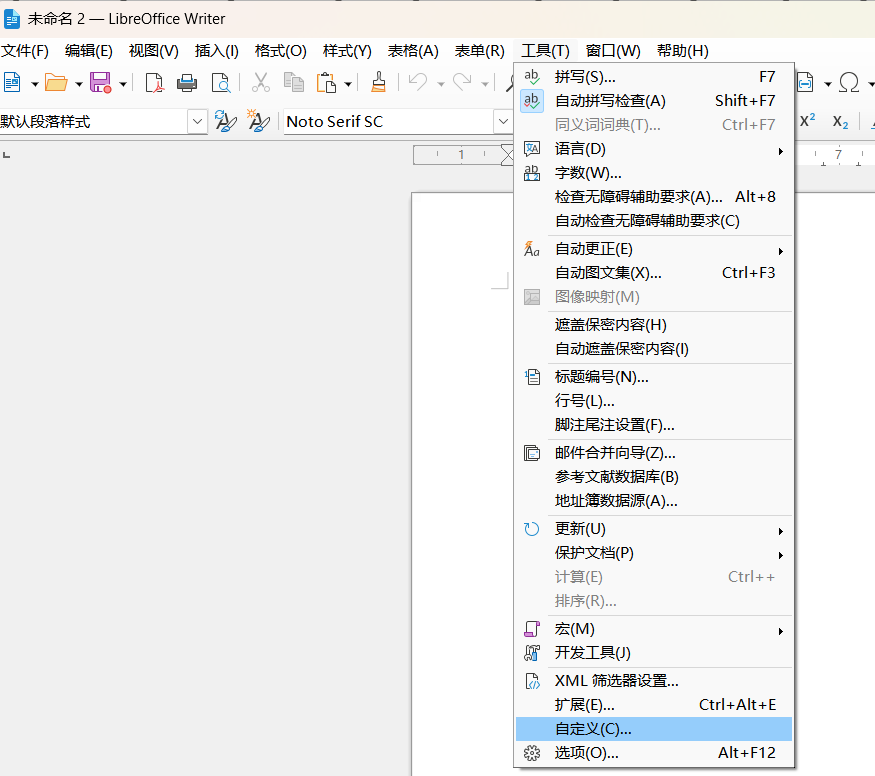
Task: Select 遮盖保密内容(H) entry
Action: [x=653, y=325]
